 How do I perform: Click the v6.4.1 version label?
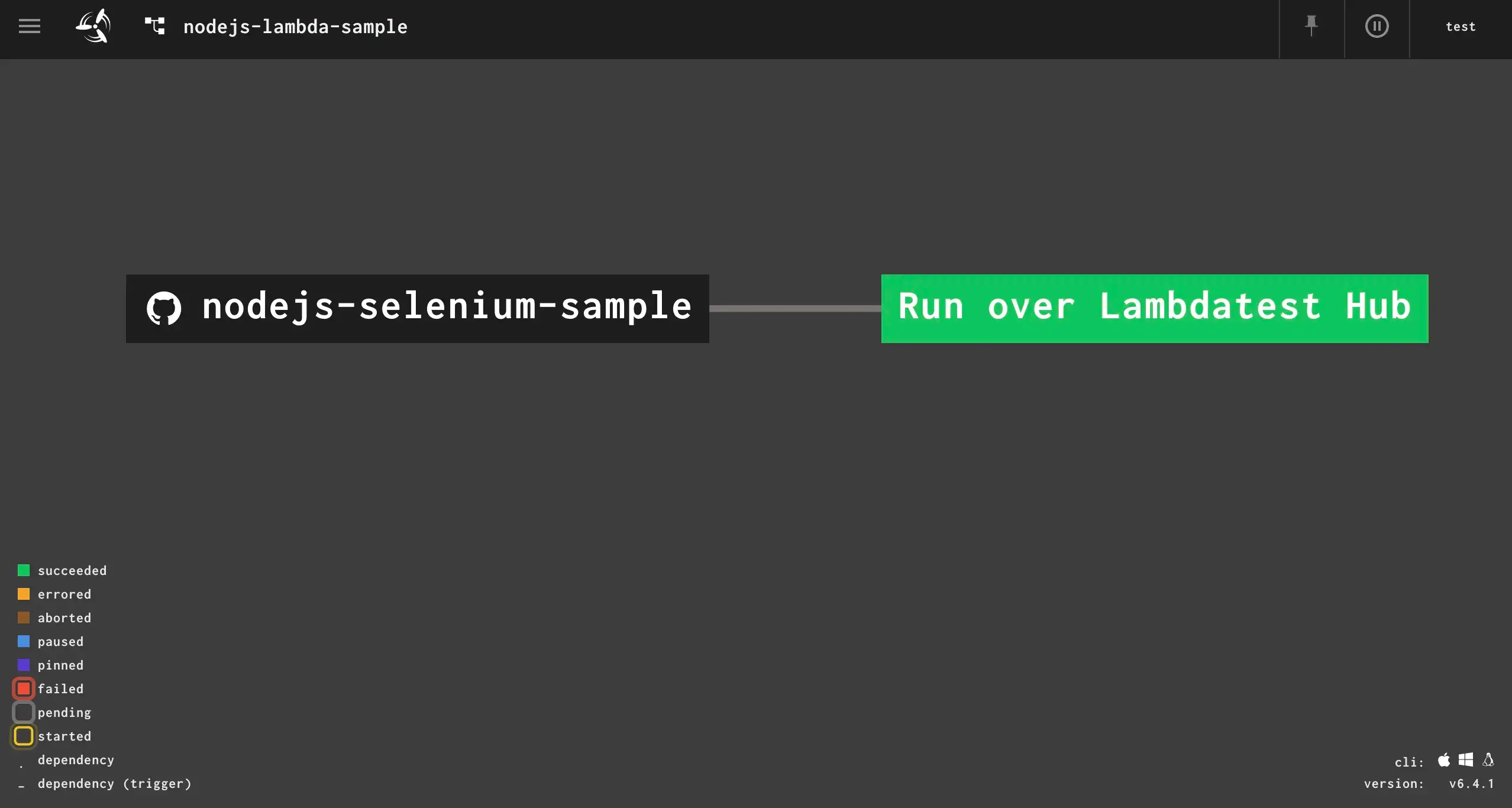click(x=1472, y=783)
